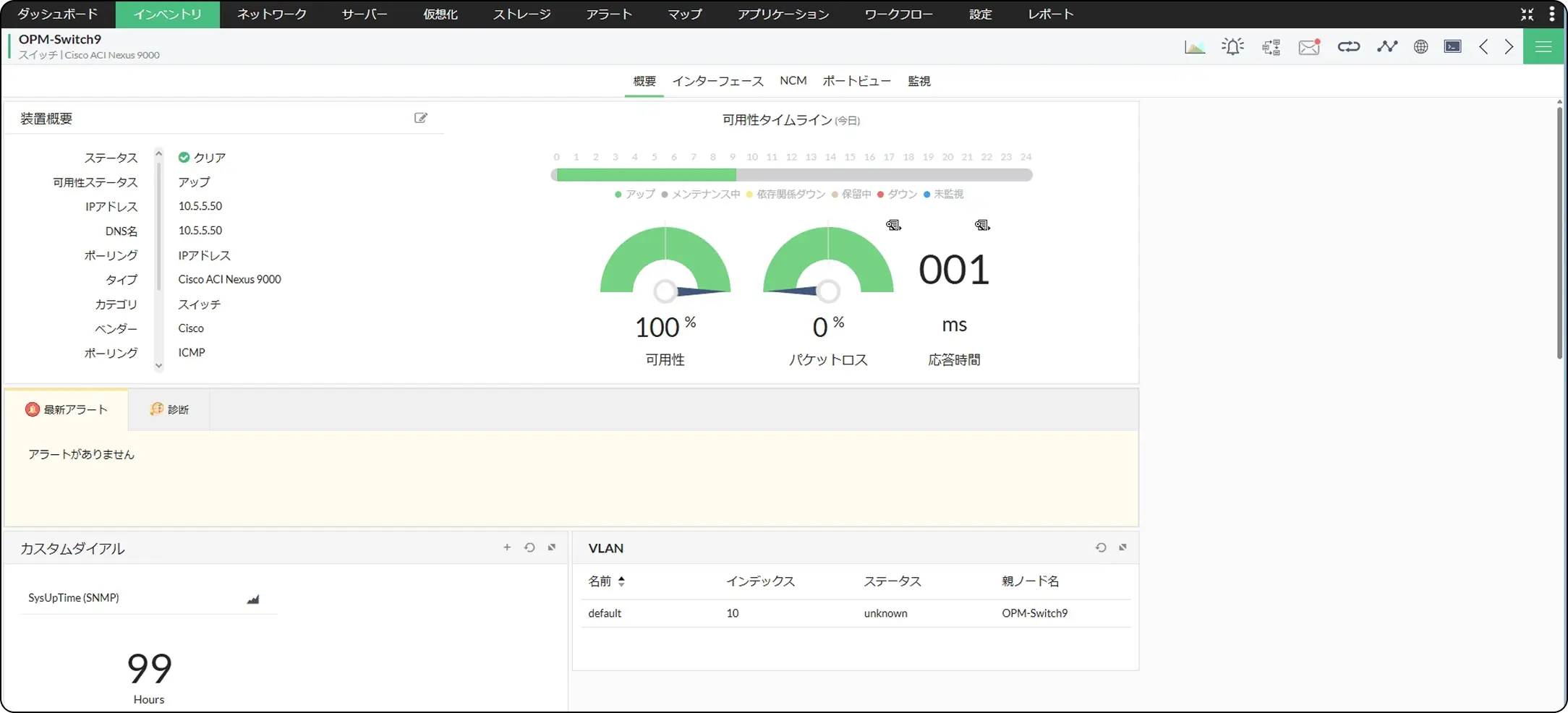Open the terminal console icon
Viewport: 1568px width, 713px height.
point(1453,47)
